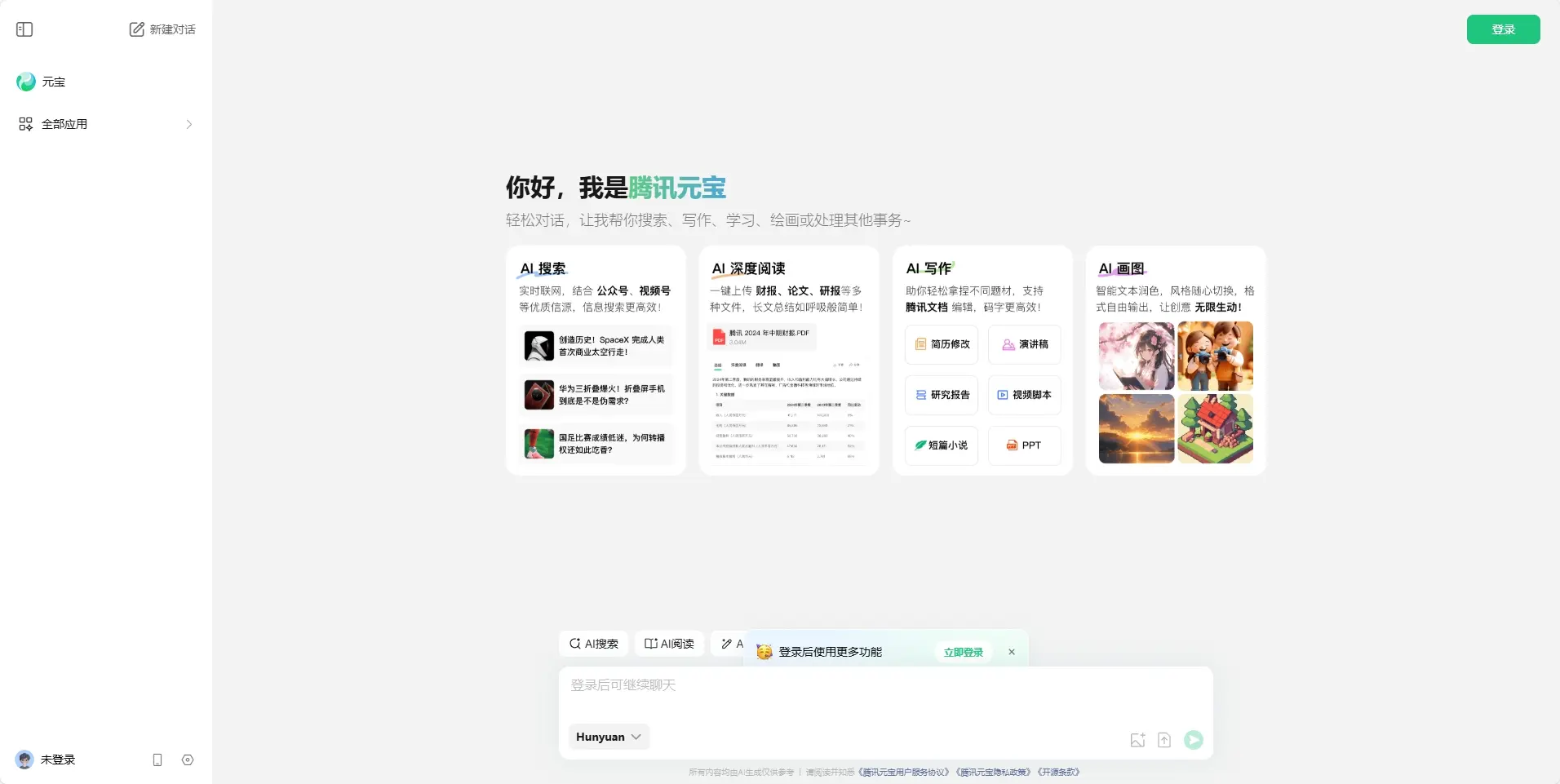The width and height of the screenshot is (1560, 784).
Task: Click the 视频脚本 icon
Action: 1024,395
